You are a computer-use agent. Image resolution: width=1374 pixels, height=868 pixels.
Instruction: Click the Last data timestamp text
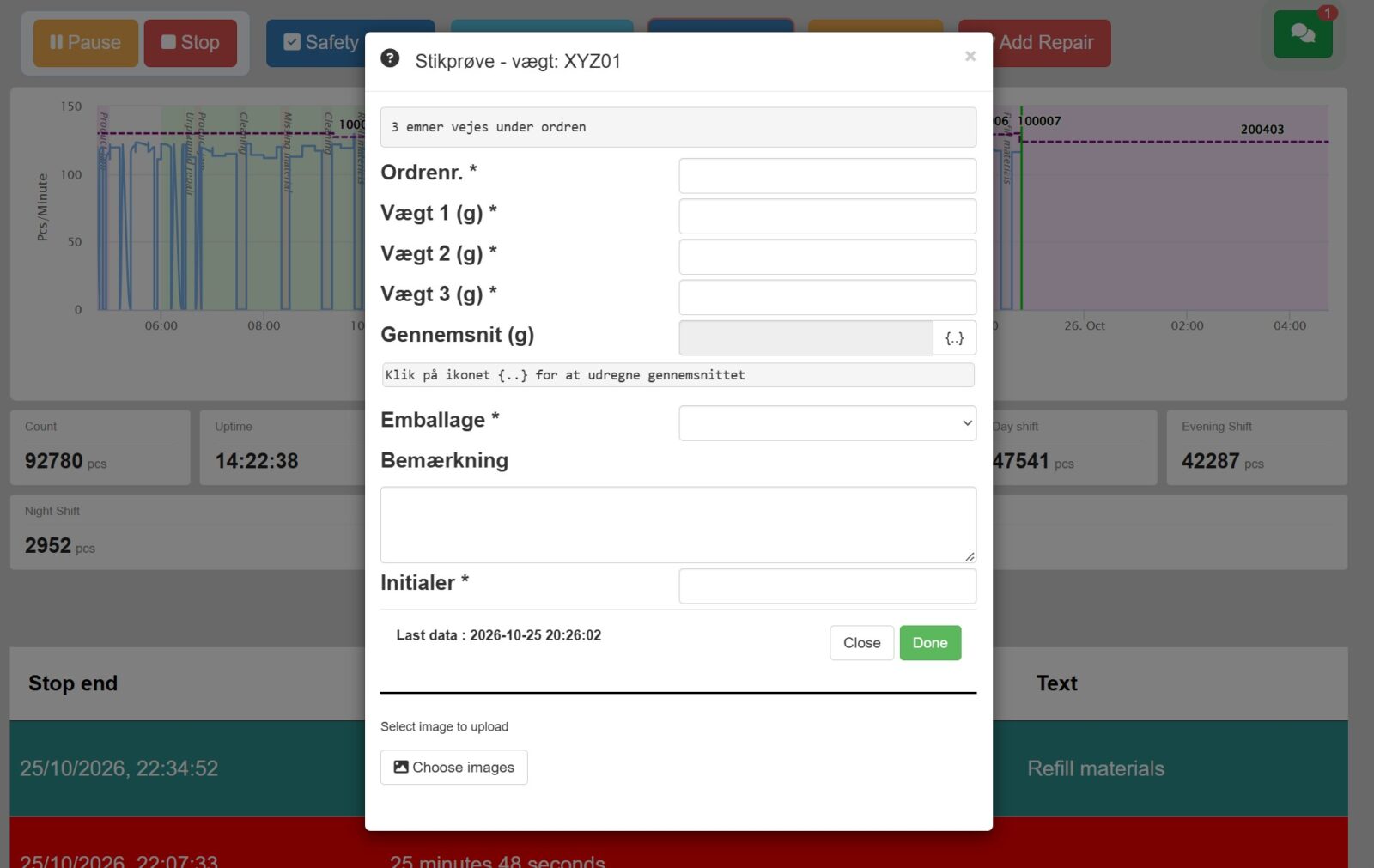[498, 635]
